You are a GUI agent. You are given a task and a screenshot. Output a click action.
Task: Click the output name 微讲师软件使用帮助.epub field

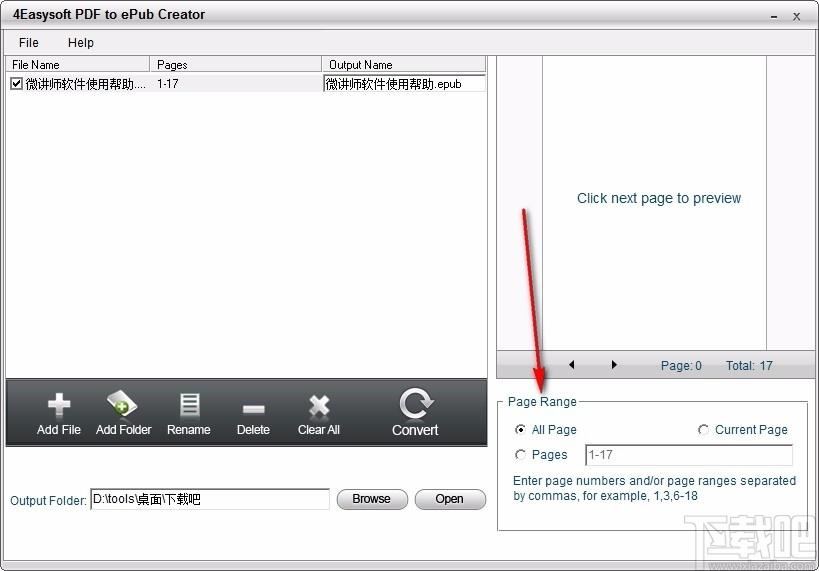tap(404, 84)
